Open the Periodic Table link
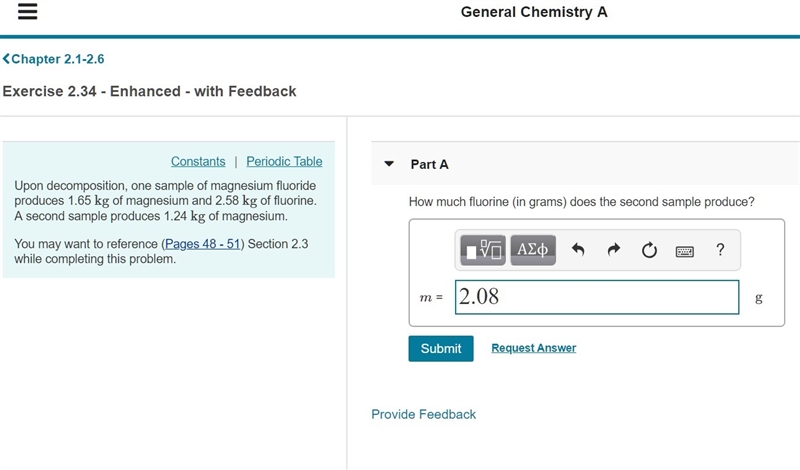 (x=284, y=161)
